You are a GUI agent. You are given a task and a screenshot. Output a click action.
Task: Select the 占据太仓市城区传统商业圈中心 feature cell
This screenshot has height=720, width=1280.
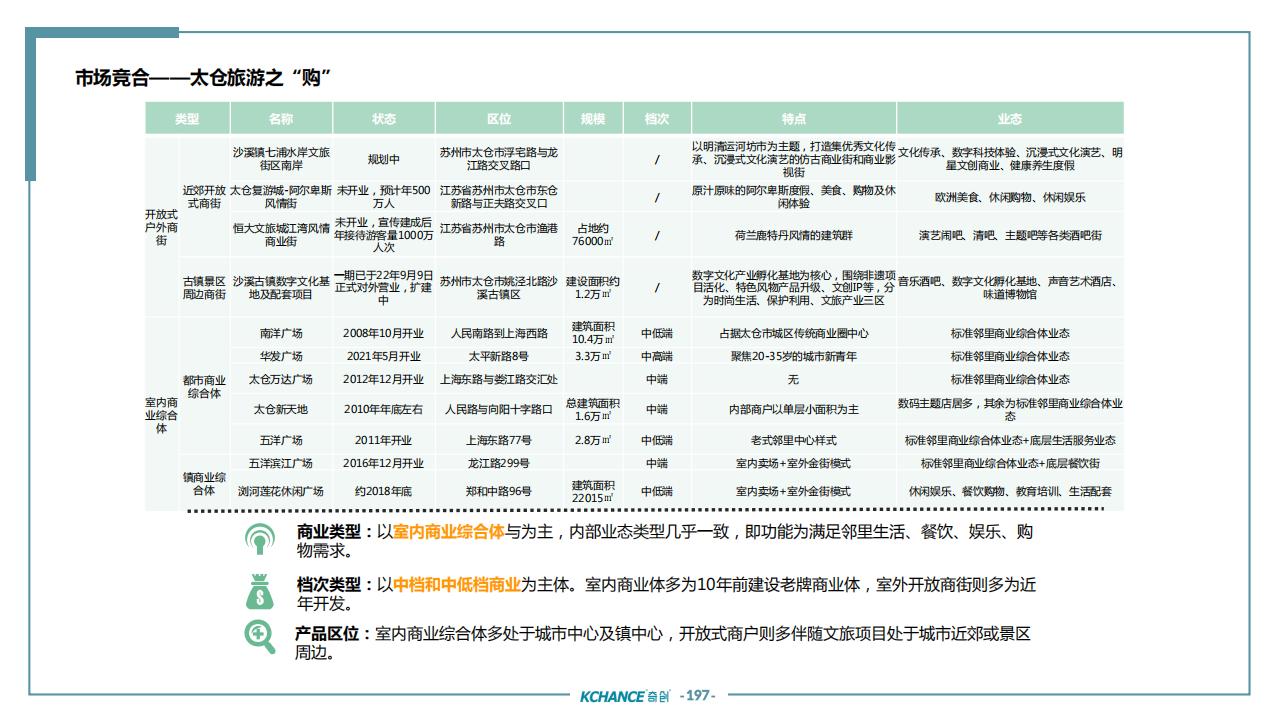(x=794, y=333)
